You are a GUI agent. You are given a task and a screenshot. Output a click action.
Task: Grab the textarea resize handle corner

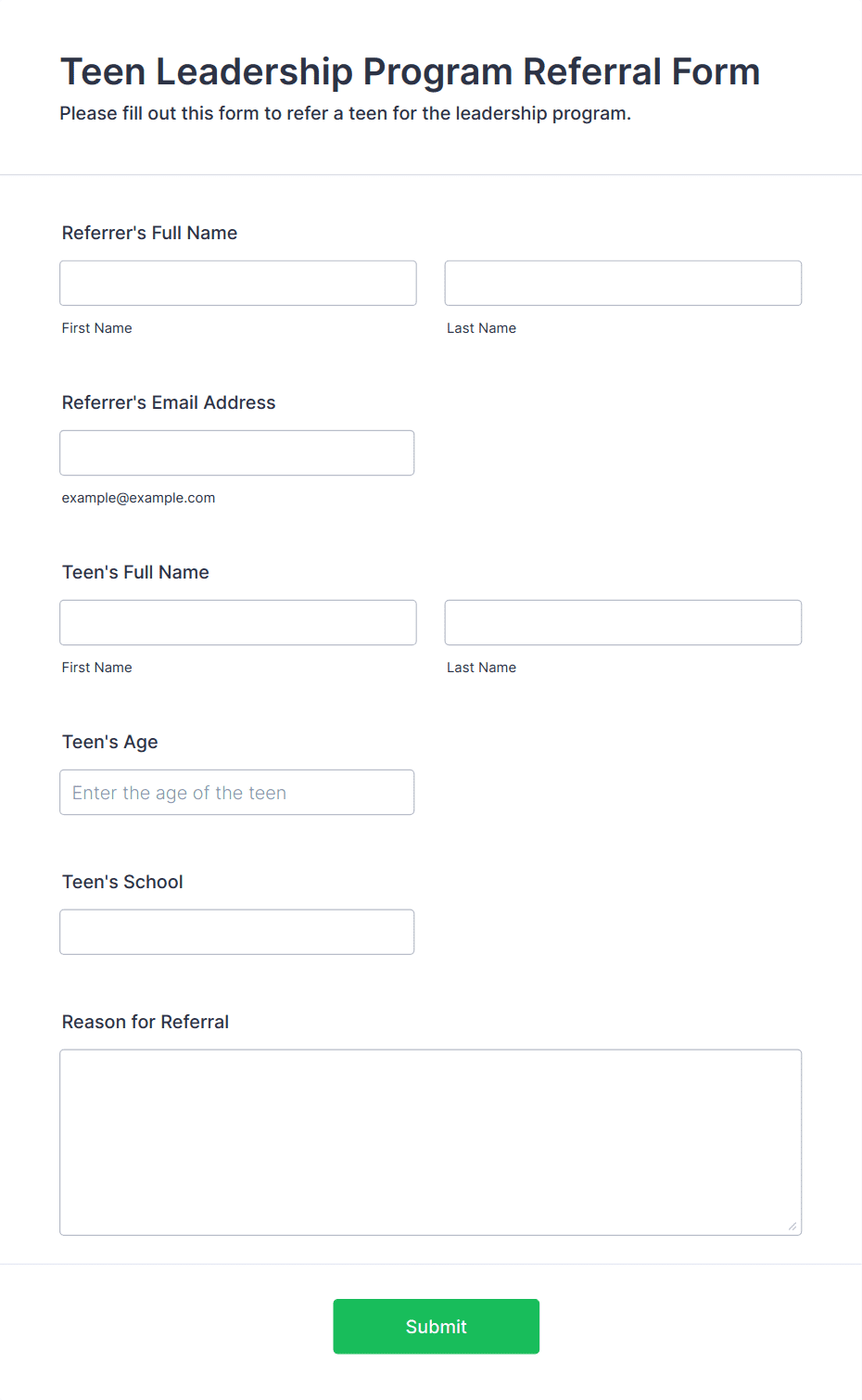coord(792,1226)
